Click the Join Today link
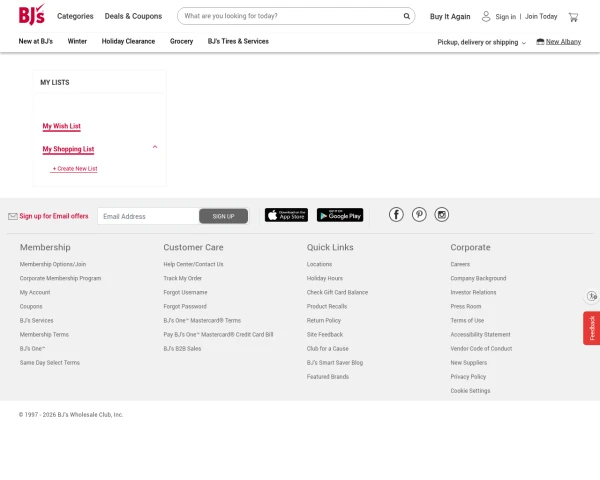 coord(541,16)
